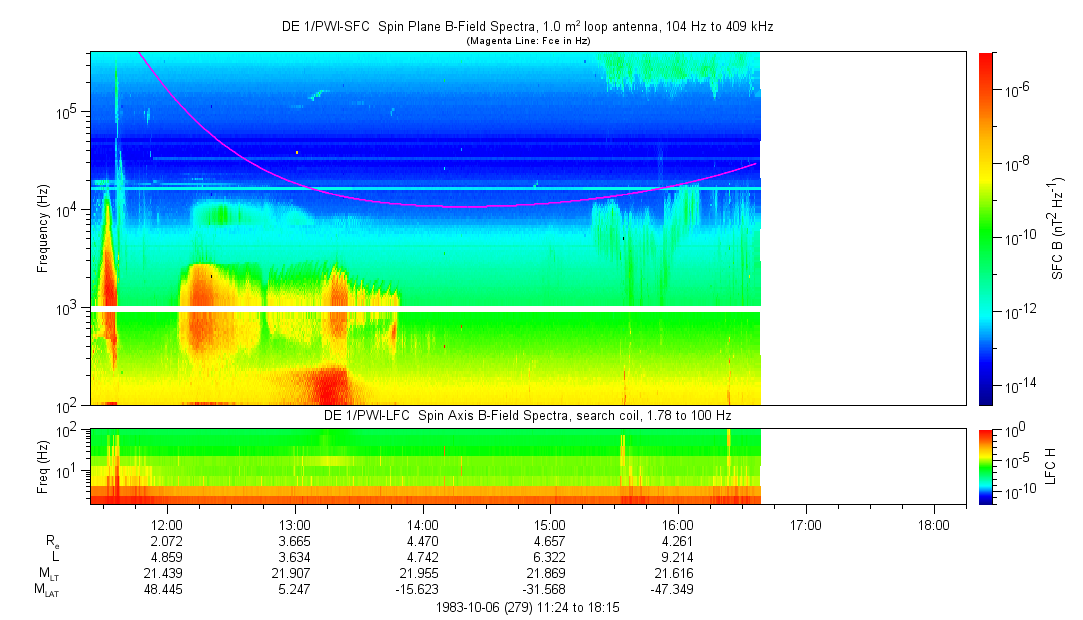
Task: Click the white gap band at 10³ Hz
Action: 425,308
